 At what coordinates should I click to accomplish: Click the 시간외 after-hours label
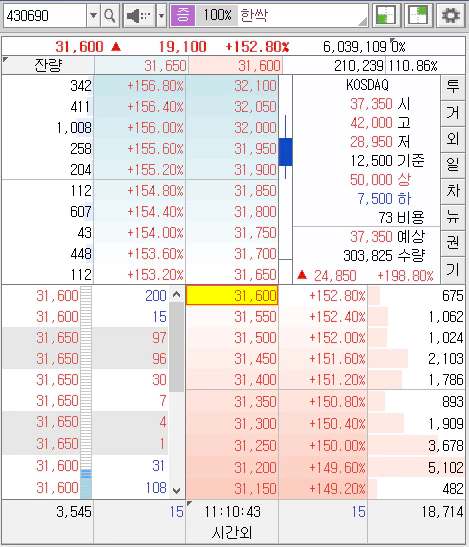click(232, 533)
